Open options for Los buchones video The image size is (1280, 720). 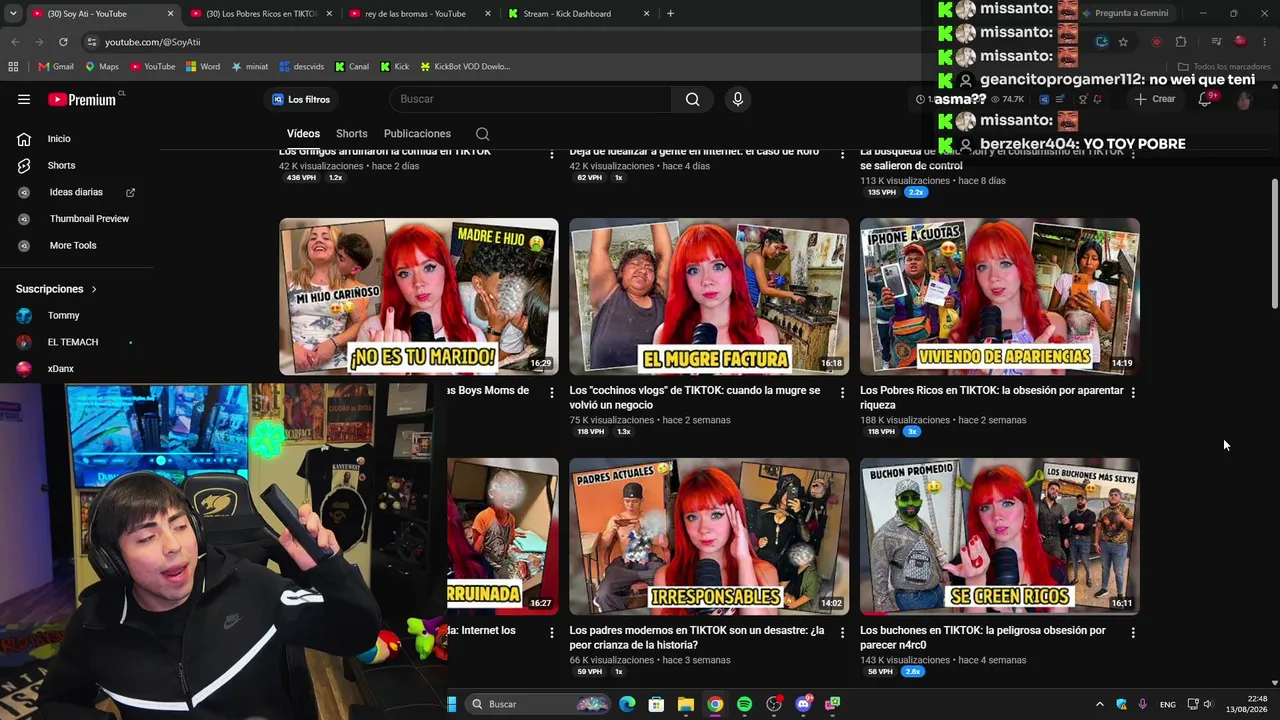(1133, 633)
